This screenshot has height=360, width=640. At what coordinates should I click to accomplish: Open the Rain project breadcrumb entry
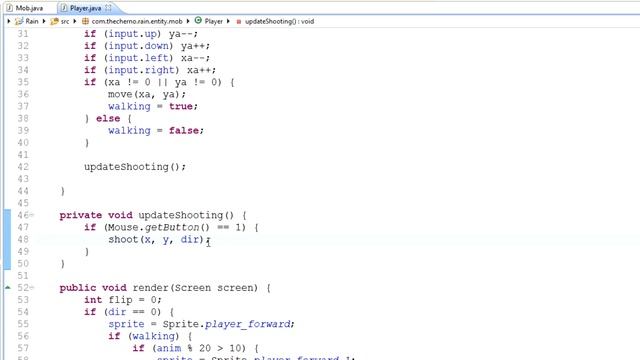32,21
